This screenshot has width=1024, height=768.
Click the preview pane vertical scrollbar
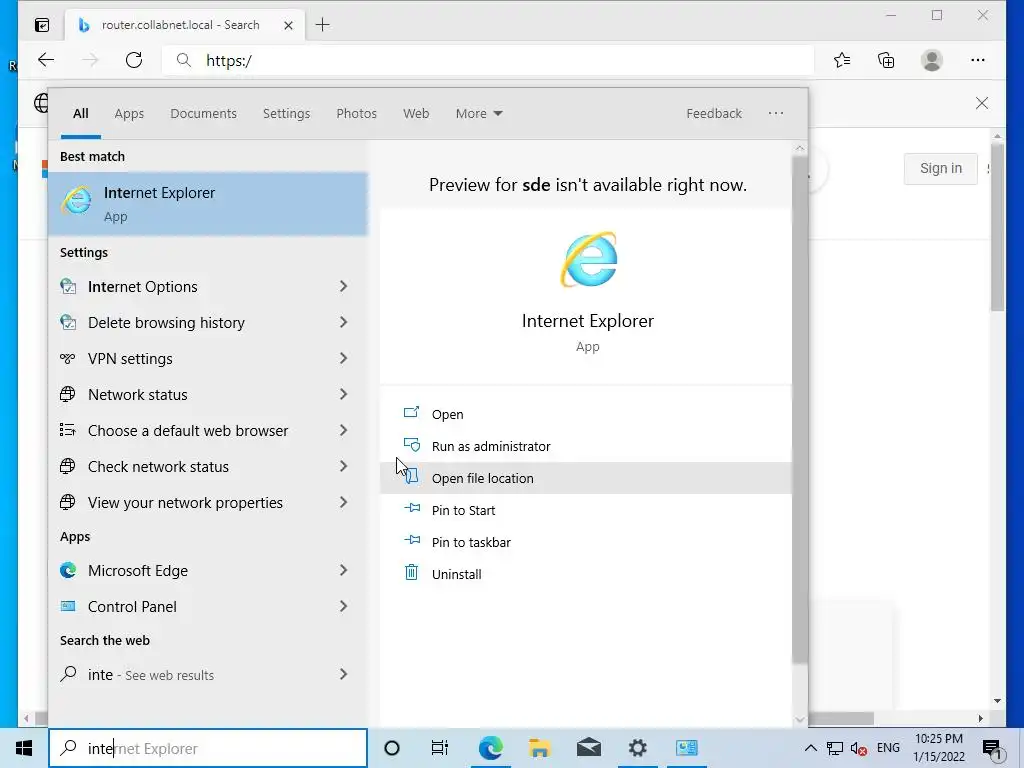click(799, 410)
